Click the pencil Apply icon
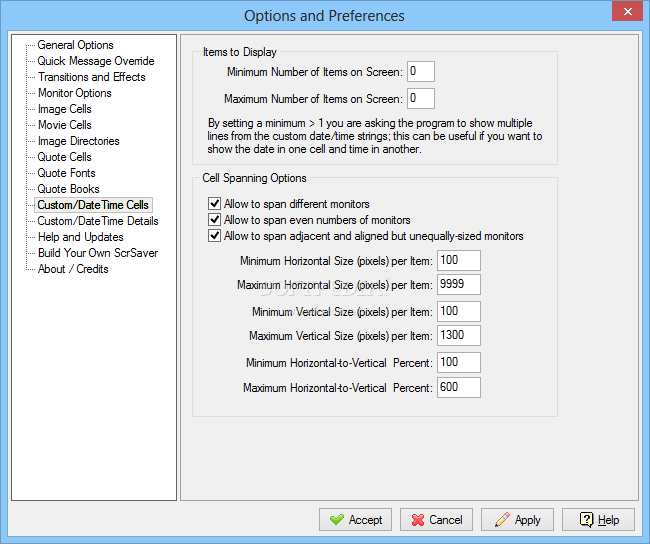The image size is (650, 544). 502,520
